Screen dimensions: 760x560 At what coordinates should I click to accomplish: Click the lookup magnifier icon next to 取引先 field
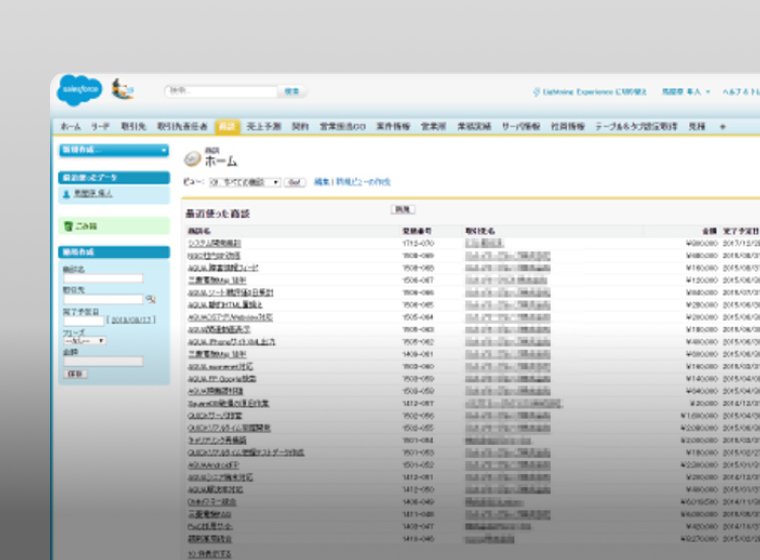[151, 299]
